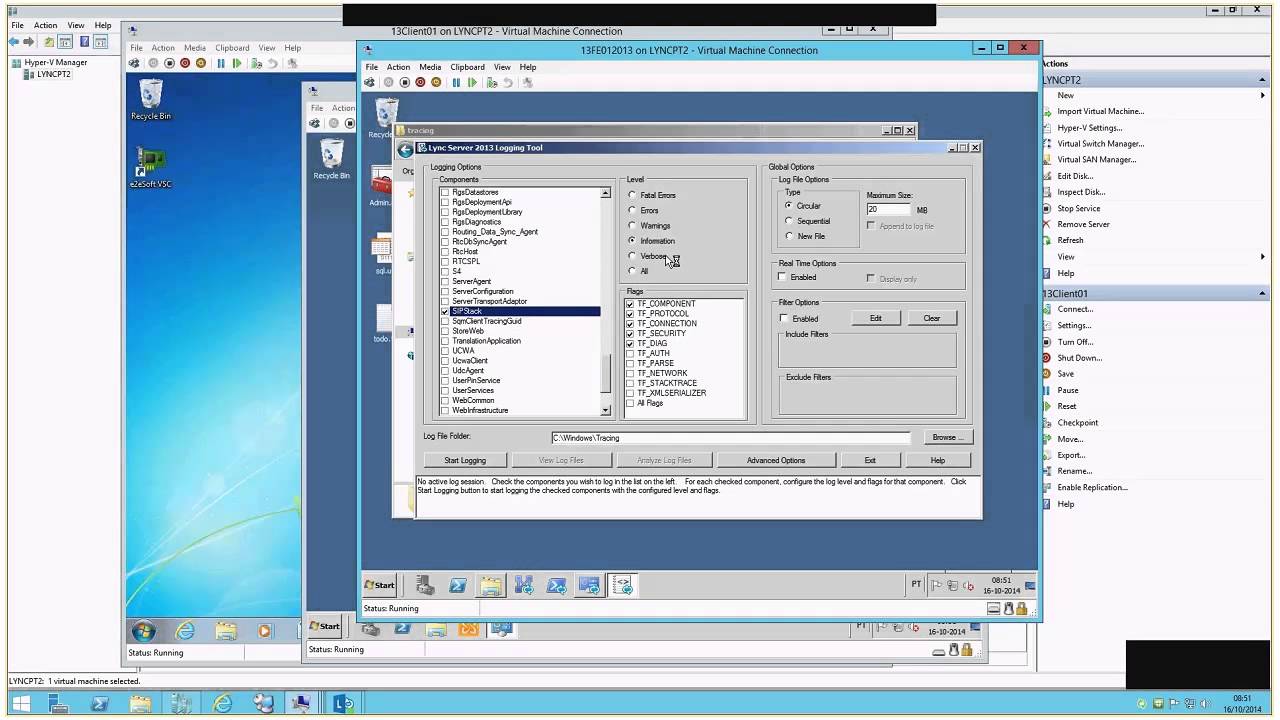The width and height of the screenshot is (1280, 720).
Task: Open Media menu in 13FE012013 window
Action: coord(430,67)
